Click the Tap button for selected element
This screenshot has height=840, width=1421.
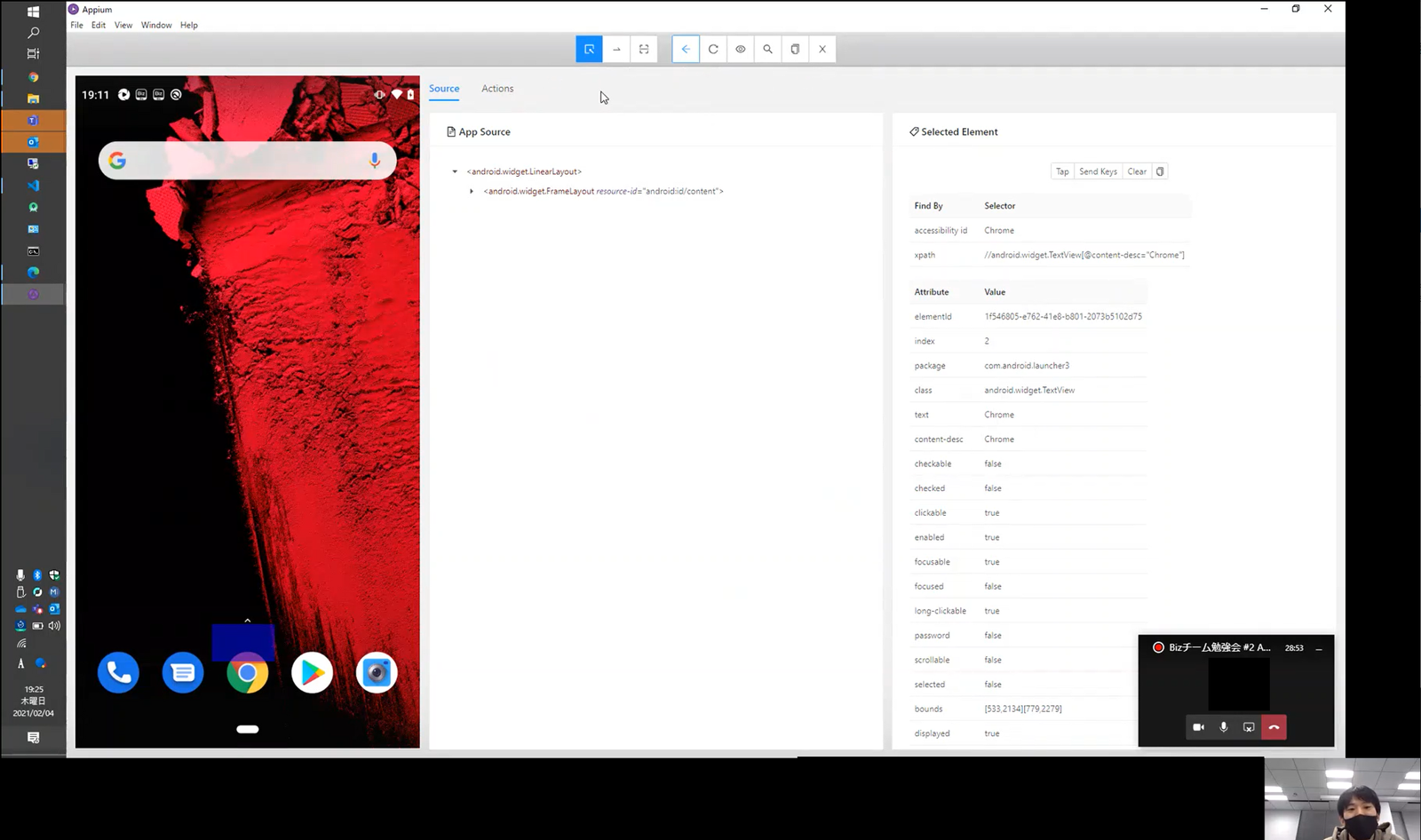coord(1062,171)
